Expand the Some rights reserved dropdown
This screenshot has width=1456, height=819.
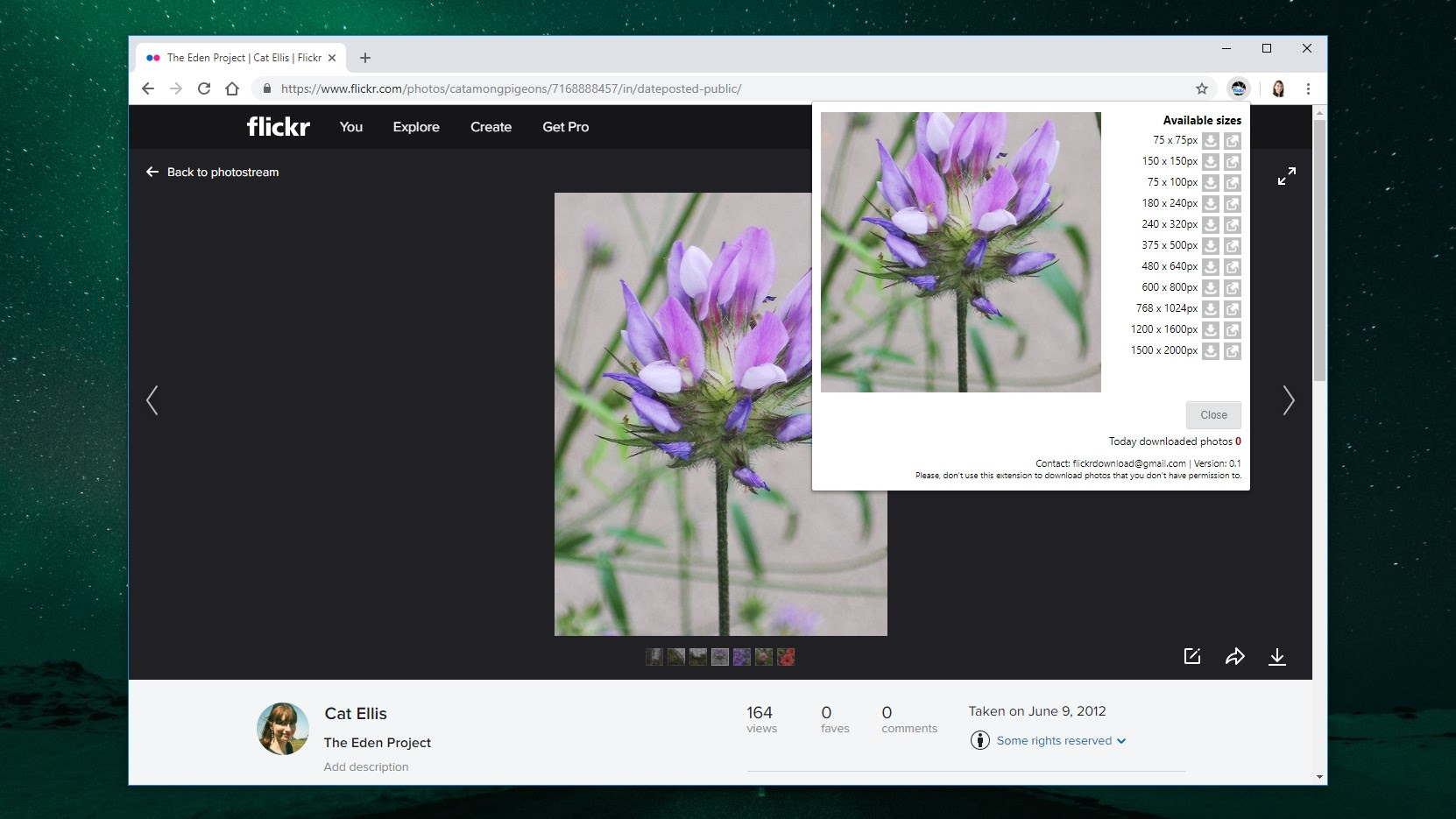click(x=1060, y=741)
